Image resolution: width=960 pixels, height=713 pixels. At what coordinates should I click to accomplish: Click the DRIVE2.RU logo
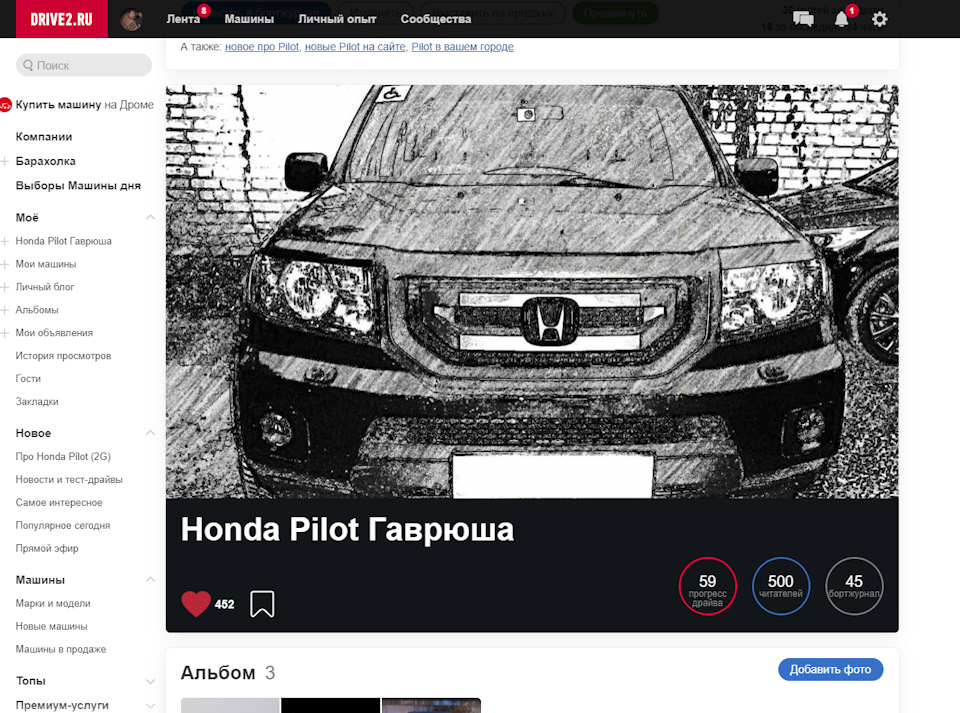[x=61, y=19]
